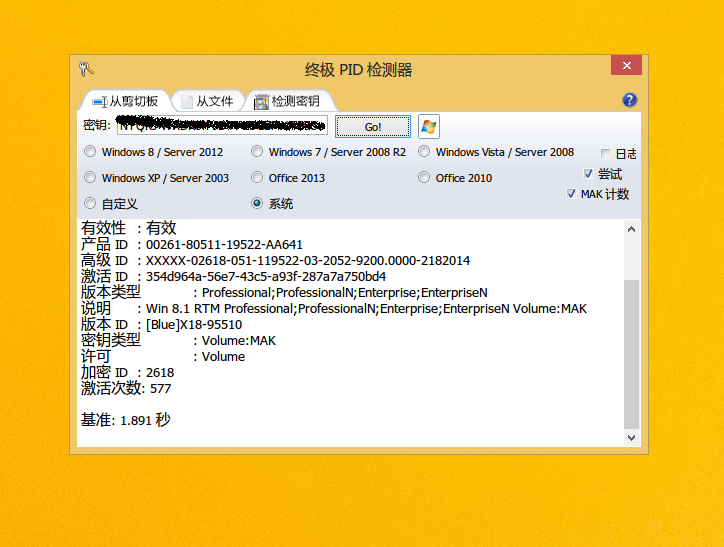This screenshot has height=547, width=724.
Task: Click the Go! button
Action: click(x=373, y=126)
